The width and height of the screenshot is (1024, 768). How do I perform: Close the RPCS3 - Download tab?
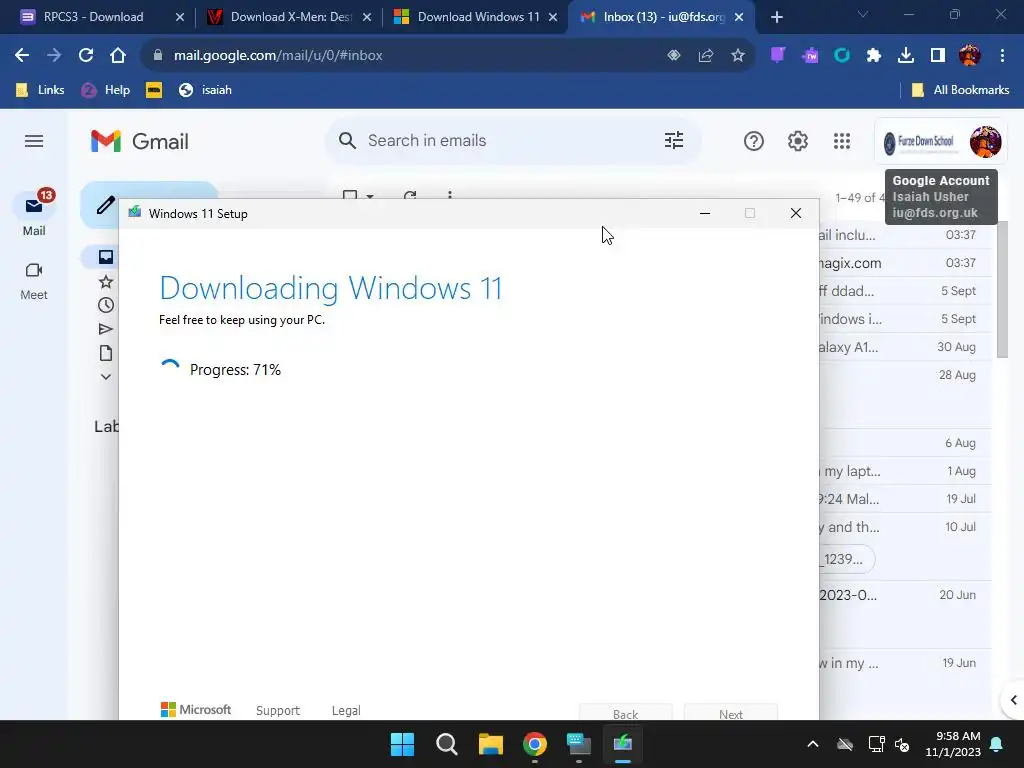pos(180,17)
